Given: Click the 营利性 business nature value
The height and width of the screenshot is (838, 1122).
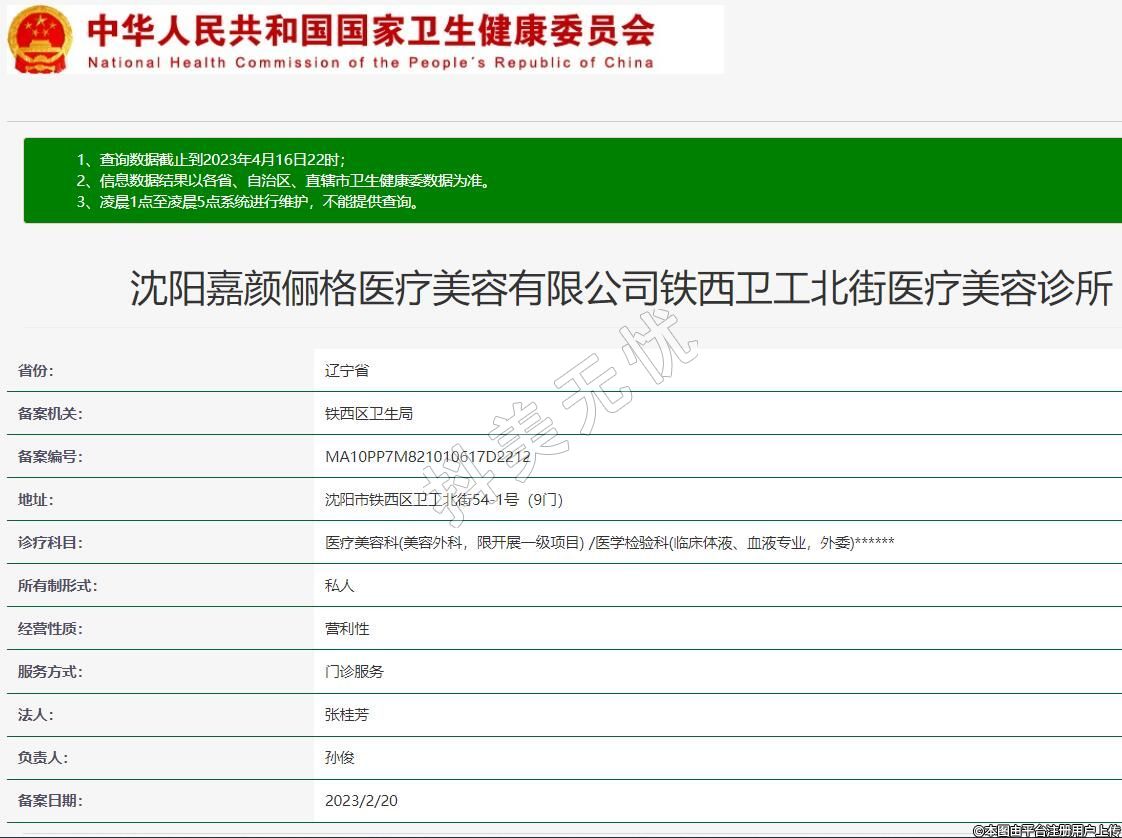Looking at the screenshot, I should coord(347,629).
